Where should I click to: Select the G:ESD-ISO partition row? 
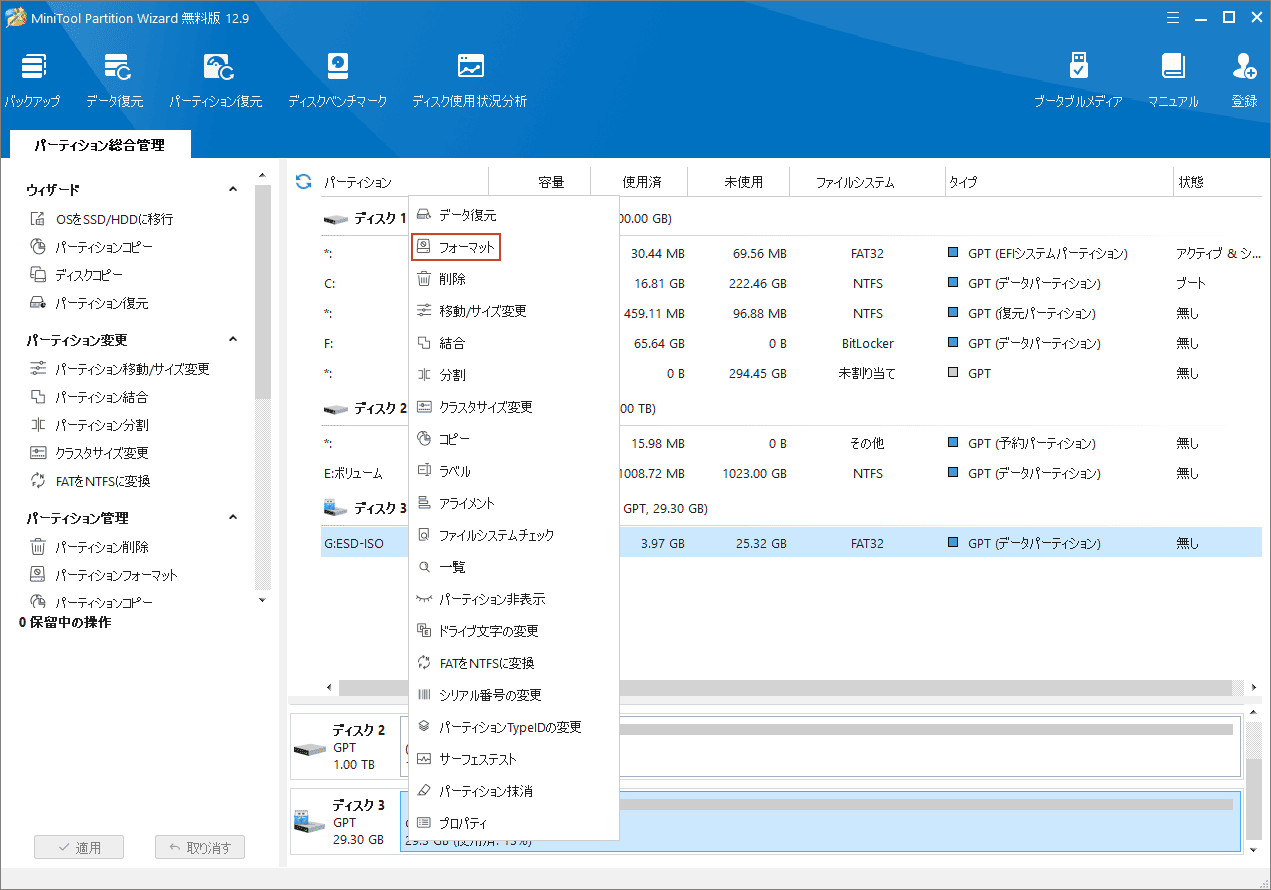(790, 543)
